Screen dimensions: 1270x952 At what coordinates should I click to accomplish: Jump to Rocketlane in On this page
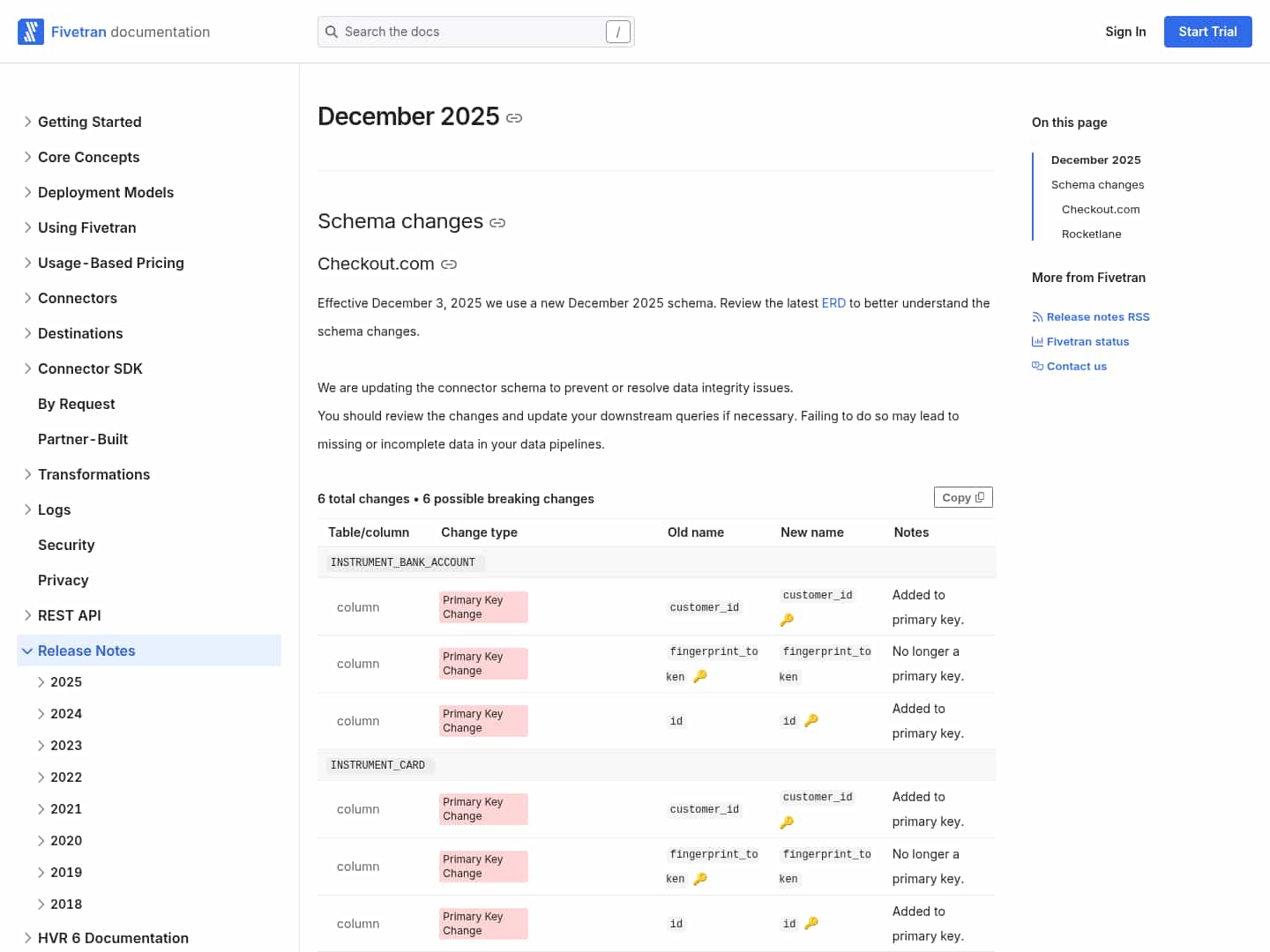pyautogui.click(x=1091, y=234)
